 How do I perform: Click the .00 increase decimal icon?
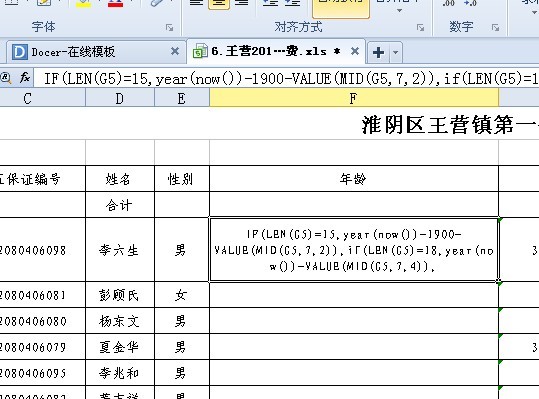click(x=448, y=3)
